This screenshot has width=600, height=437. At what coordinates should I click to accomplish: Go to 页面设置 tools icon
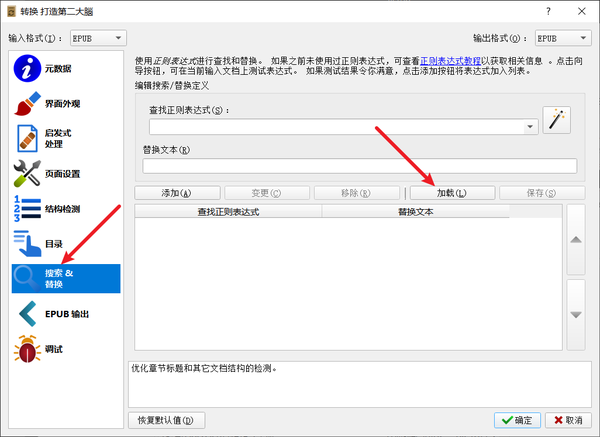point(27,174)
